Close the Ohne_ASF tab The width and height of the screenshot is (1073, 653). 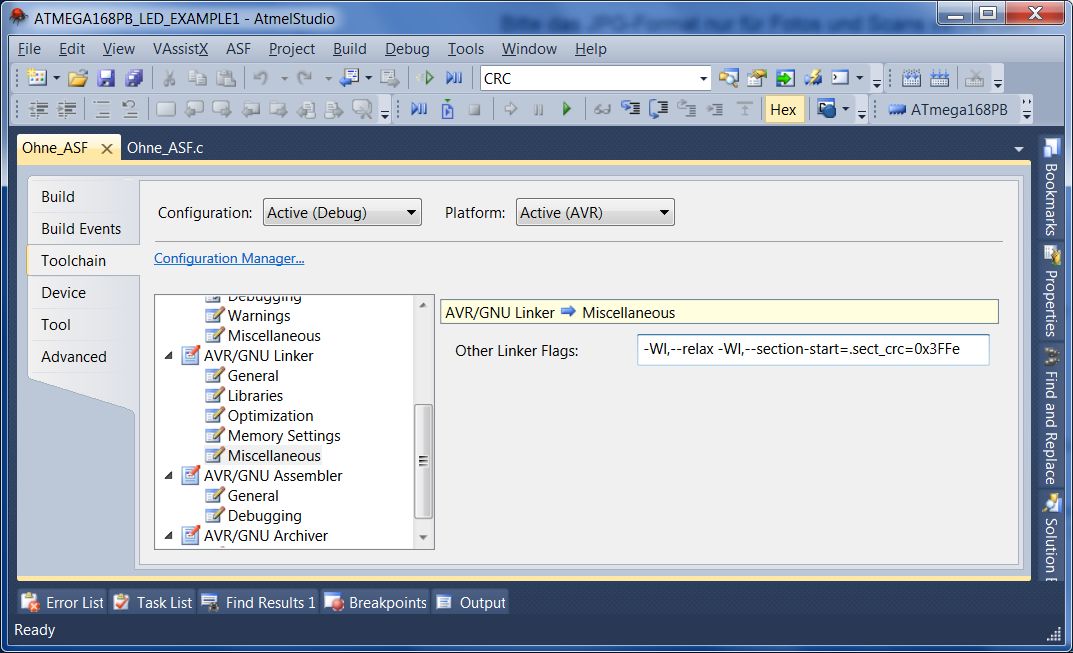pyautogui.click(x=107, y=149)
